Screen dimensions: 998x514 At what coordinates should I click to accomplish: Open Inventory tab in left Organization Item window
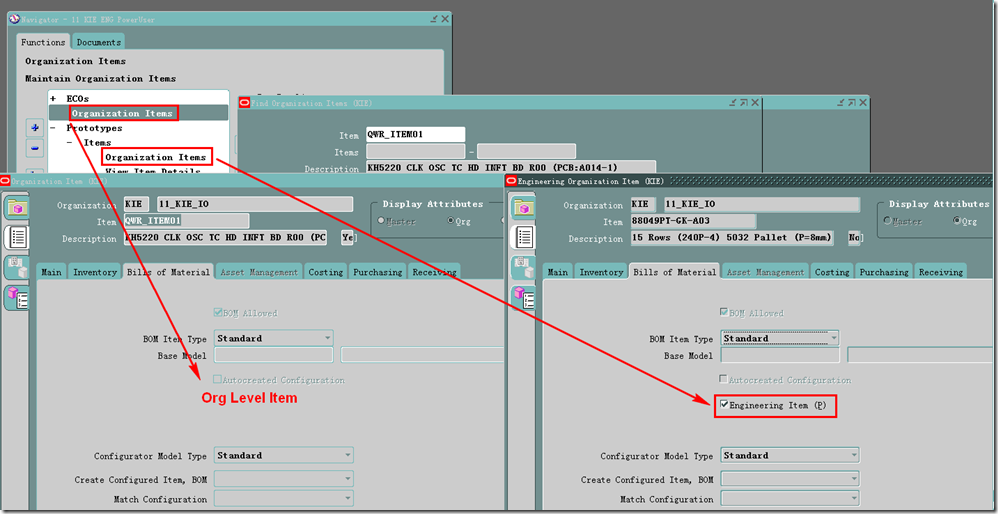[x=95, y=272]
